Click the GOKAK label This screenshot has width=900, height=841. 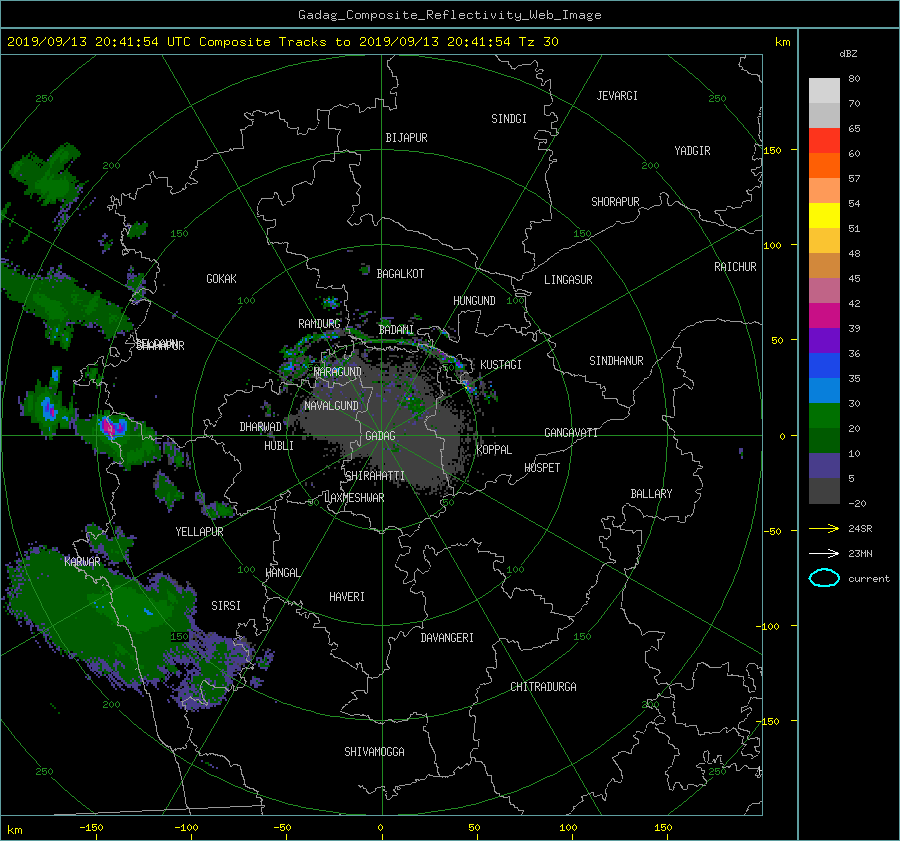[221, 279]
